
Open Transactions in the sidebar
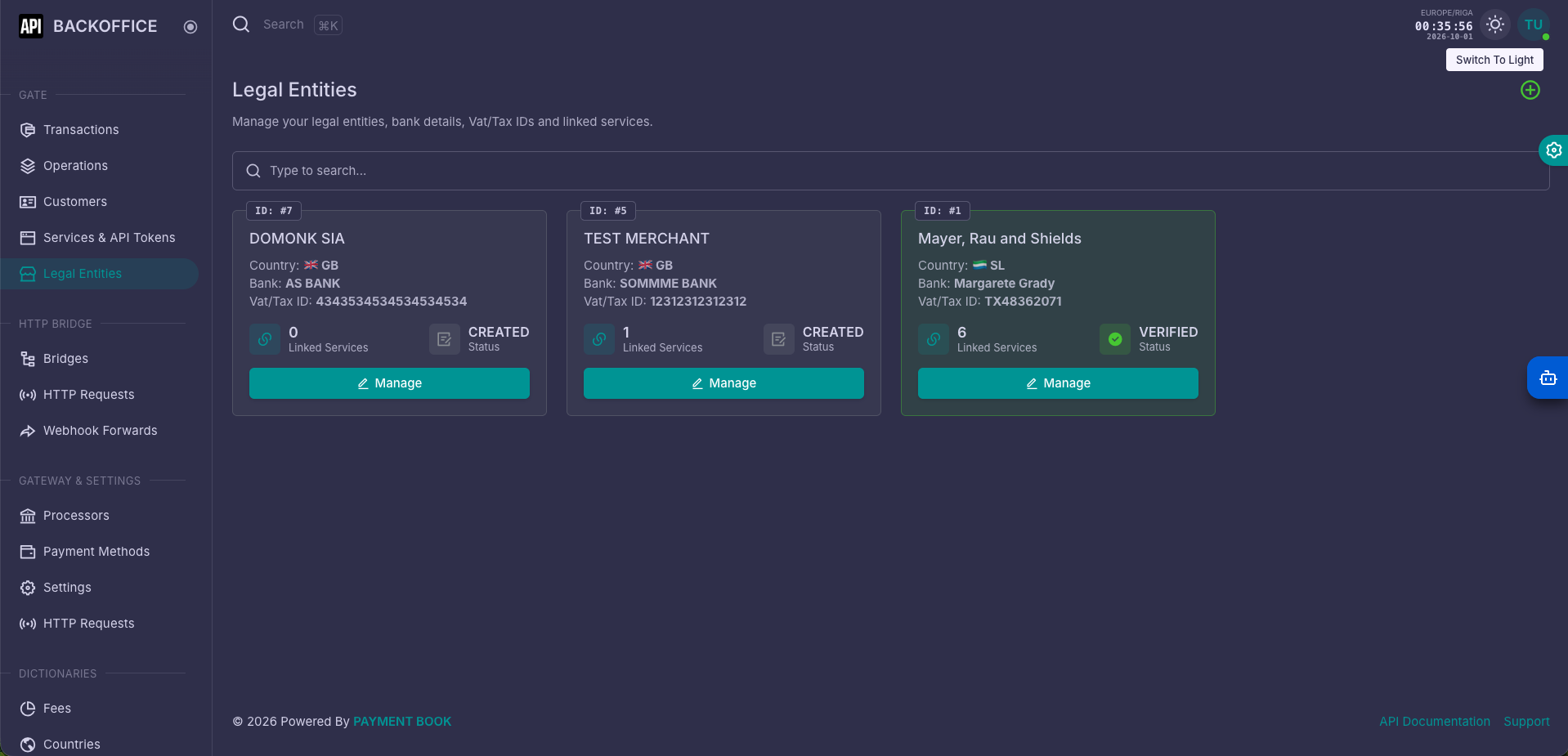click(99, 130)
